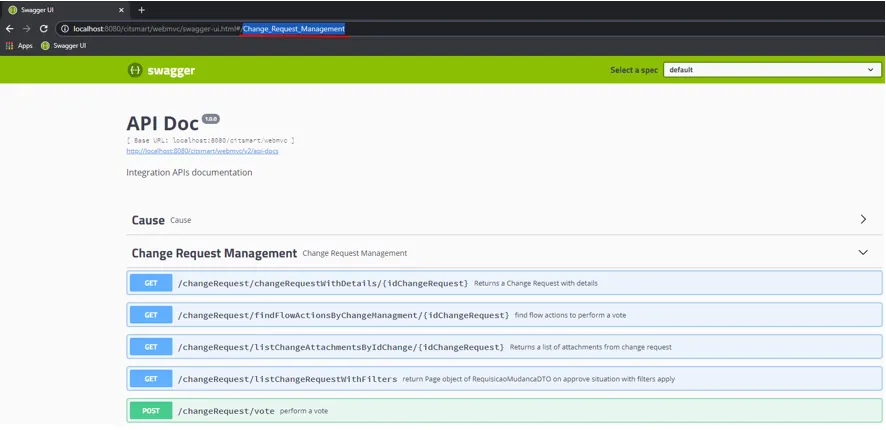Expand the Cause section chevron
The height and width of the screenshot is (430, 886).
[863, 219]
